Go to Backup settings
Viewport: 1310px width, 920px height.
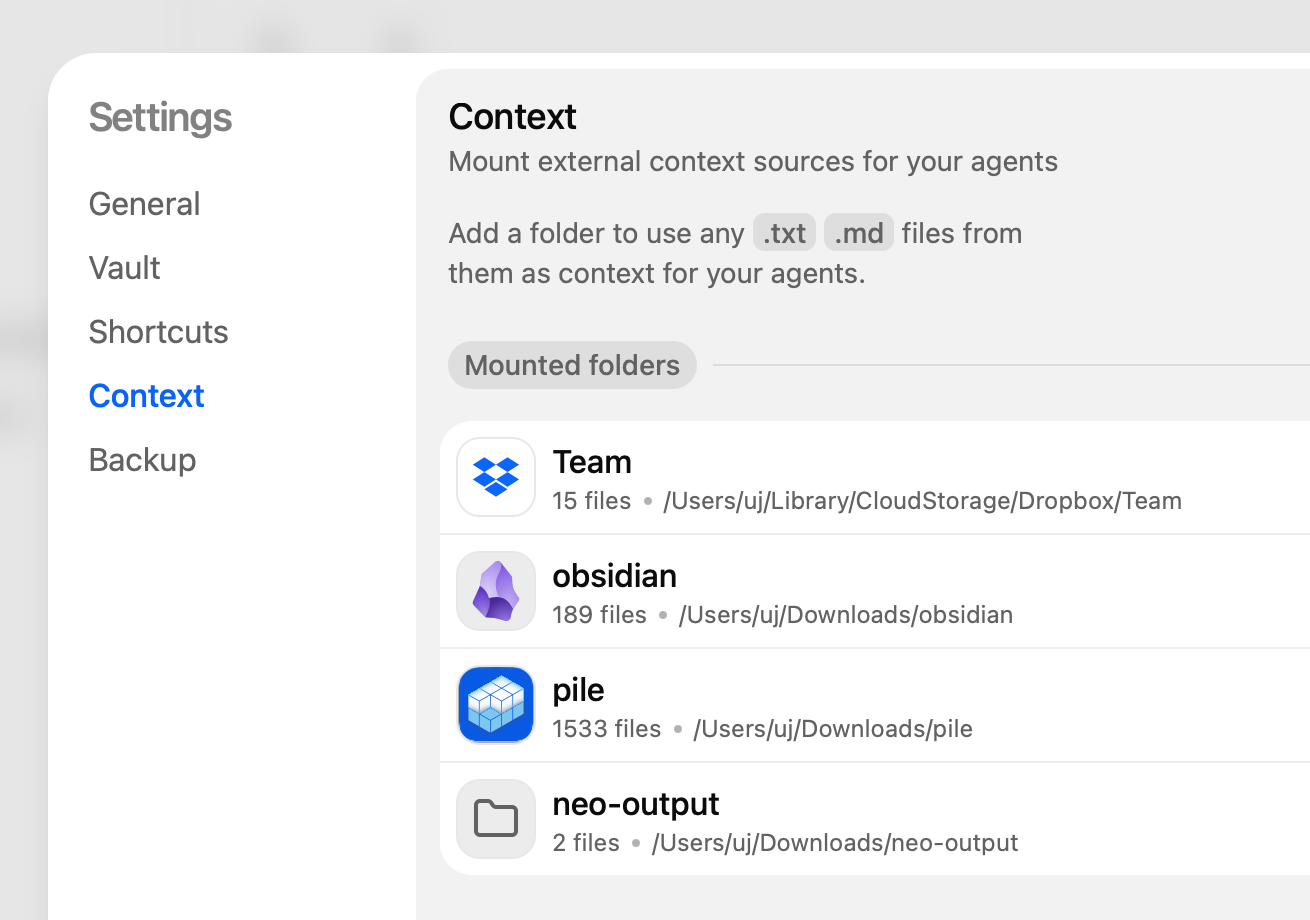click(142, 460)
